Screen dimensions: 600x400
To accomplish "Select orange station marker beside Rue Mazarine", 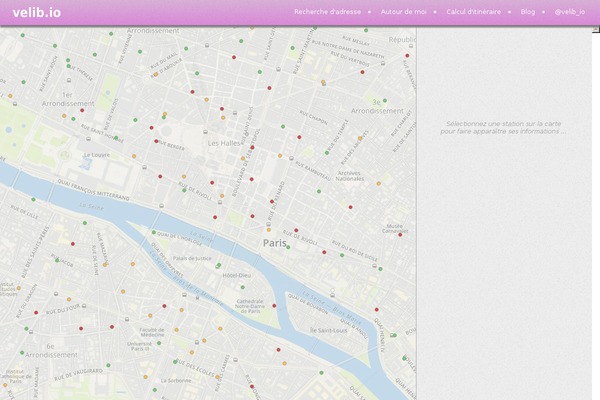I will click(x=104, y=264).
